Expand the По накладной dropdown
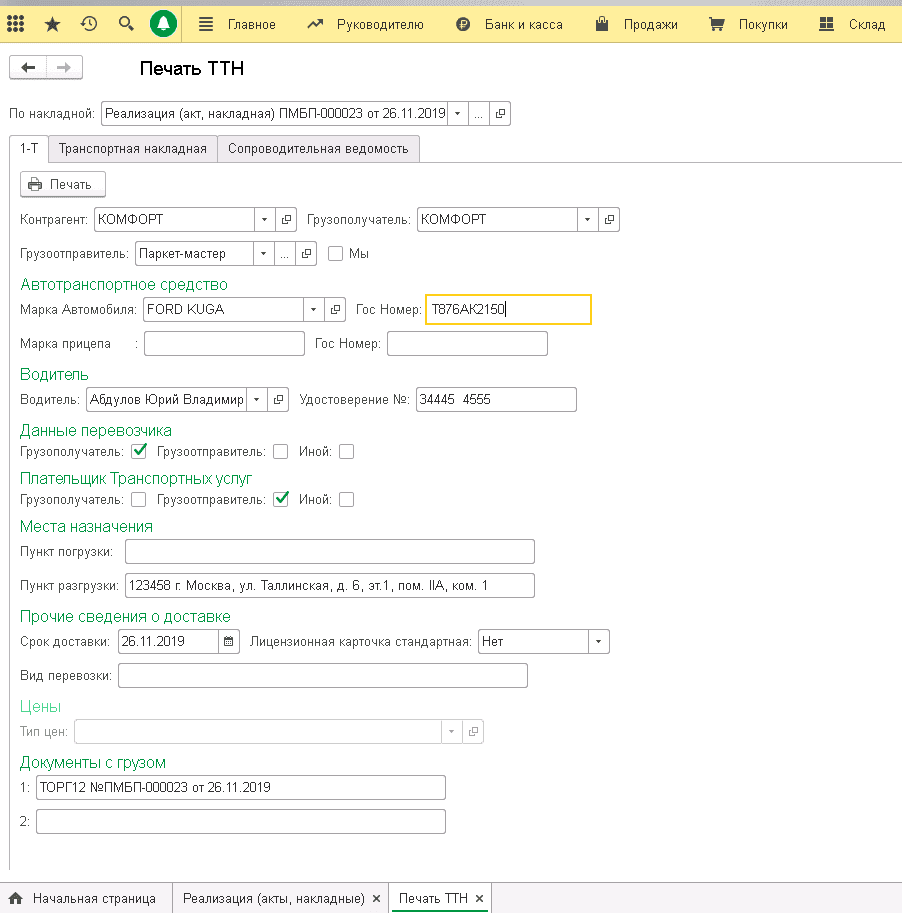 pyautogui.click(x=458, y=114)
